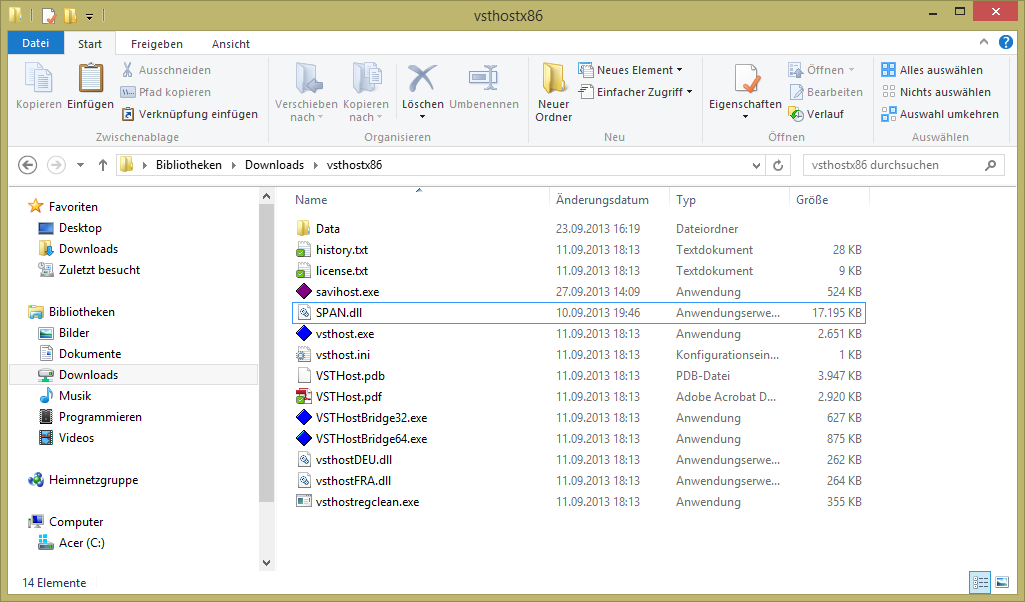Screen dimensions: 1025x602
Task: Create a new folder with Neuer Ordner
Action: [553, 92]
